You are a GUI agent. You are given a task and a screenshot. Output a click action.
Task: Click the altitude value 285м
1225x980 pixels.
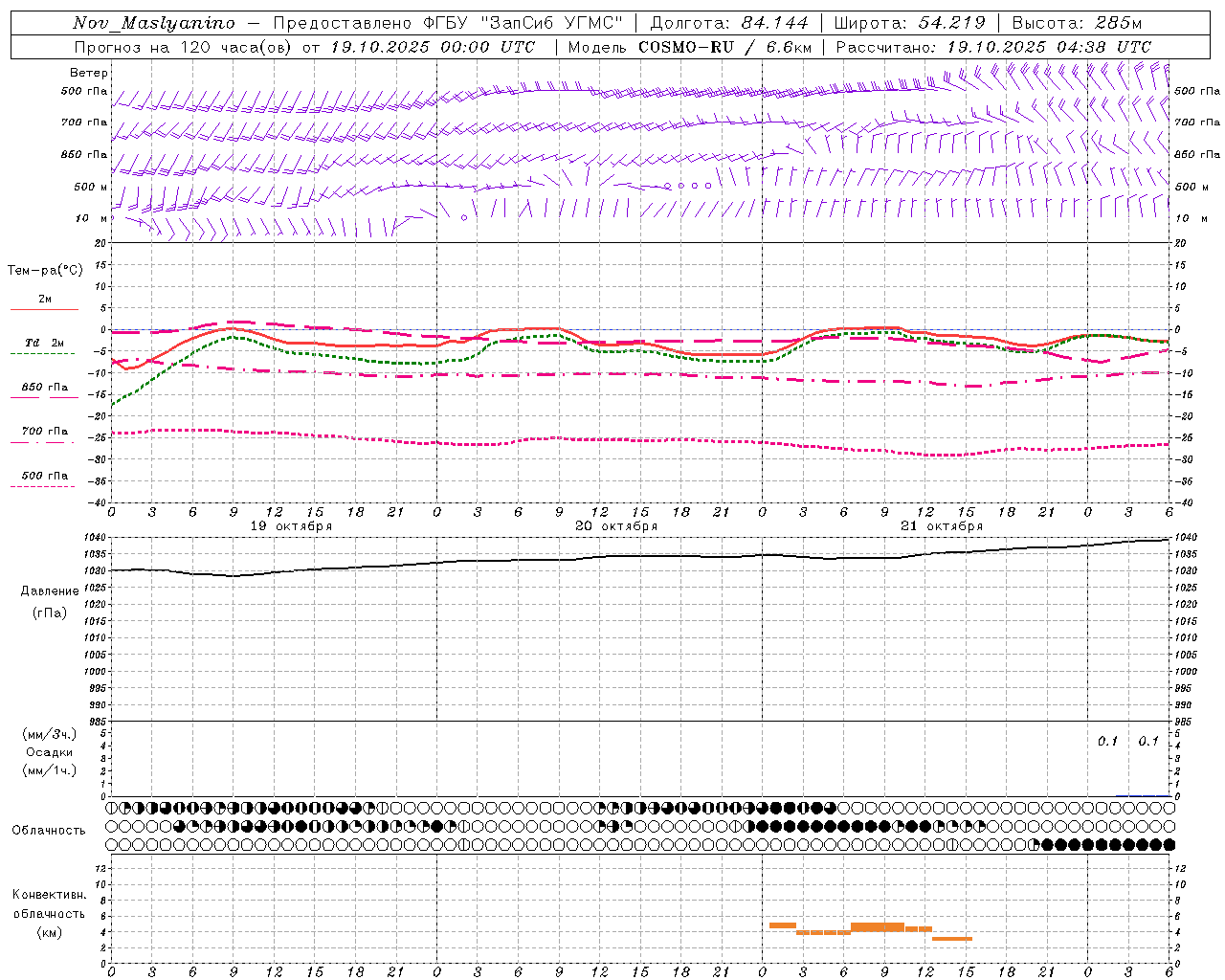[x=1117, y=23]
